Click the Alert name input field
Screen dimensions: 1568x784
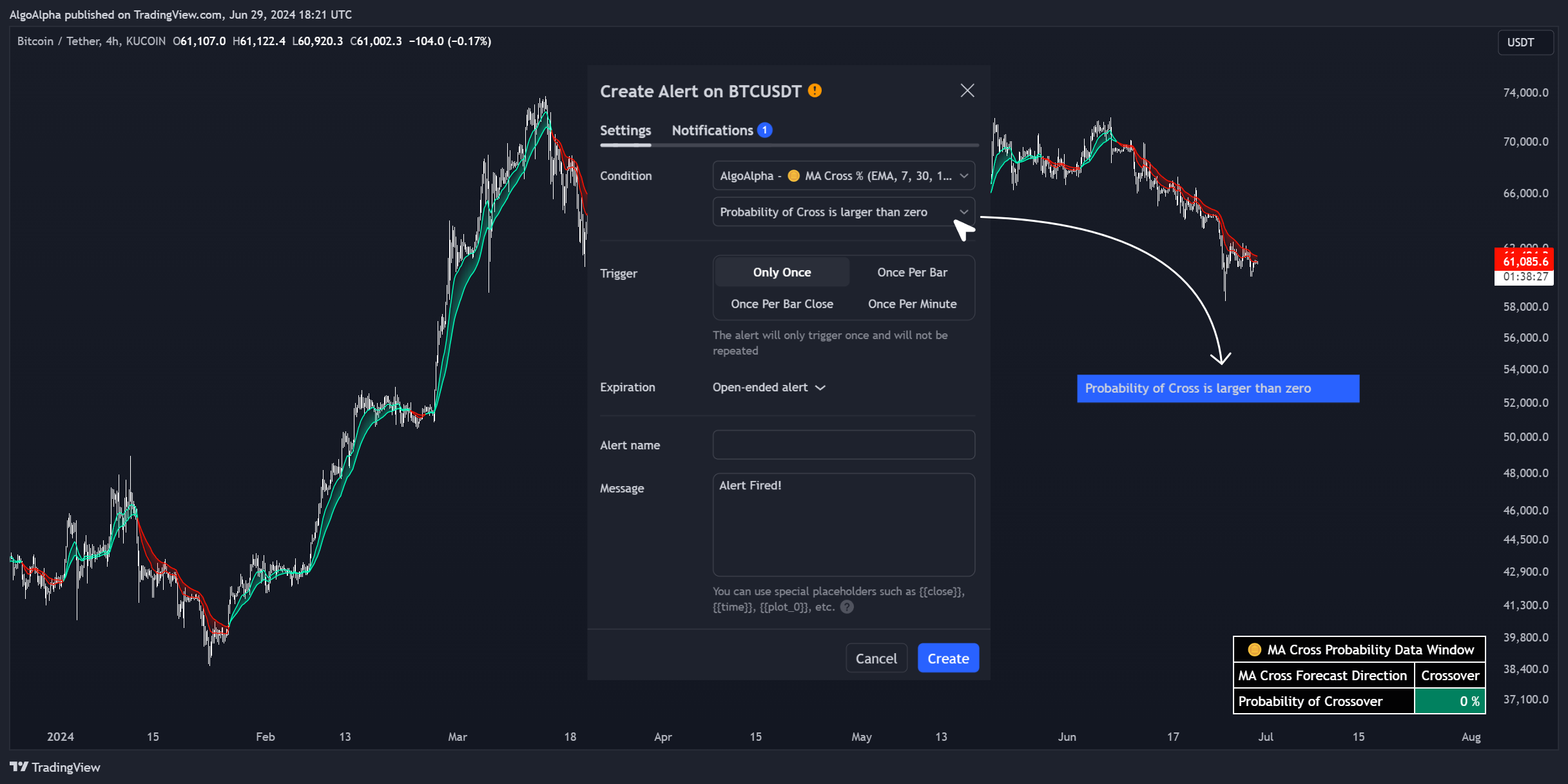[x=844, y=445]
